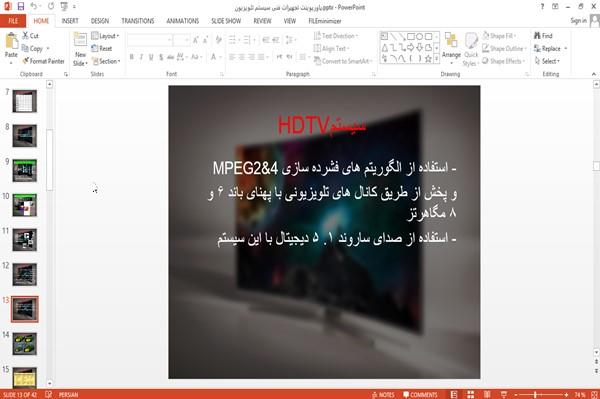Collapse the ribbon with the caret
The width and height of the screenshot is (600, 399).
[x=594, y=74]
